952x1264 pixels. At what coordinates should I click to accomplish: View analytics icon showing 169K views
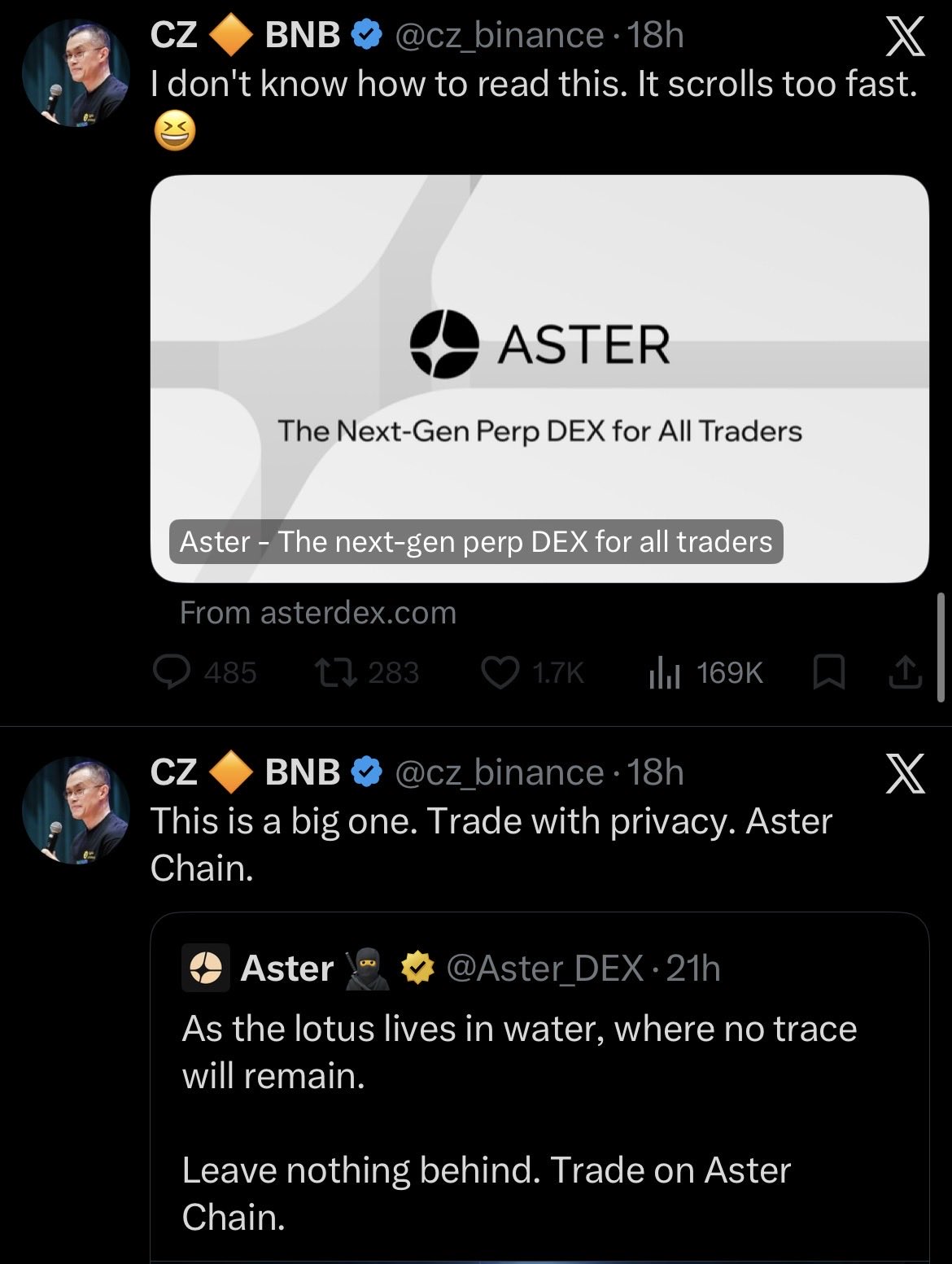click(x=664, y=672)
